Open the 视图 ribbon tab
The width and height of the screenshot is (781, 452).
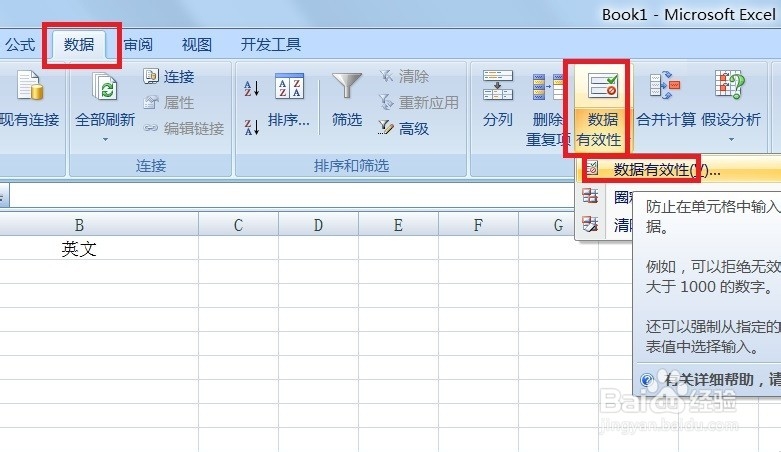pyautogui.click(x=197, y=45)
